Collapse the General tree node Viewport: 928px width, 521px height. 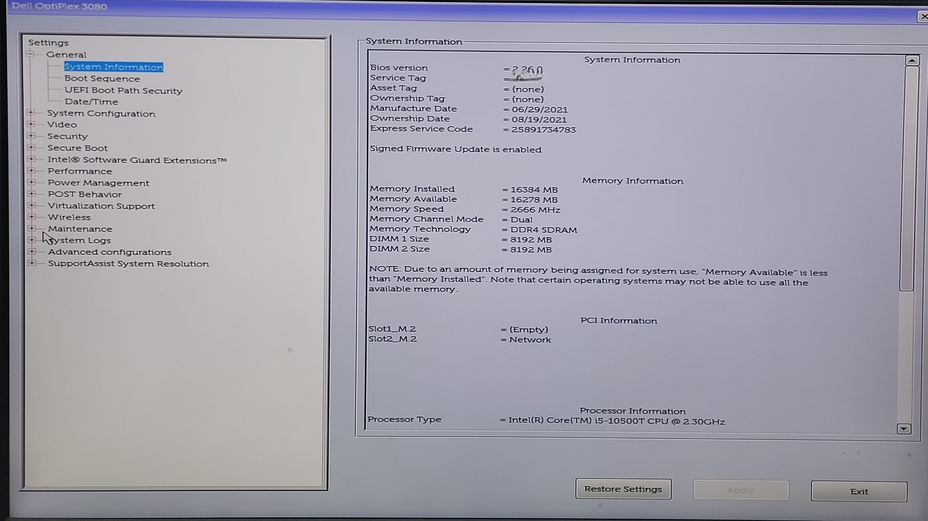pos(30,54)
